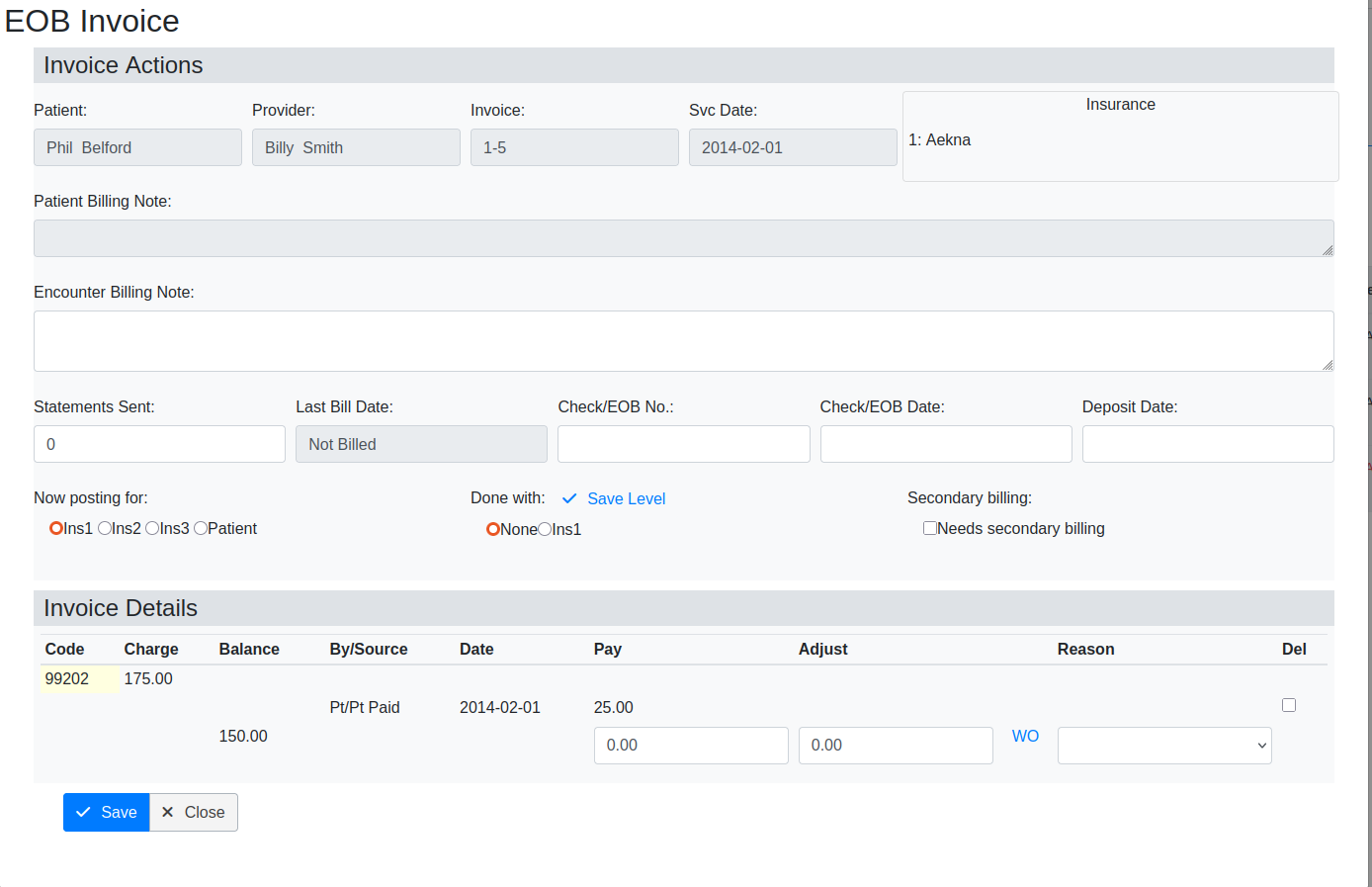
Task: Select the None done-with radio button
Action: 493,529
